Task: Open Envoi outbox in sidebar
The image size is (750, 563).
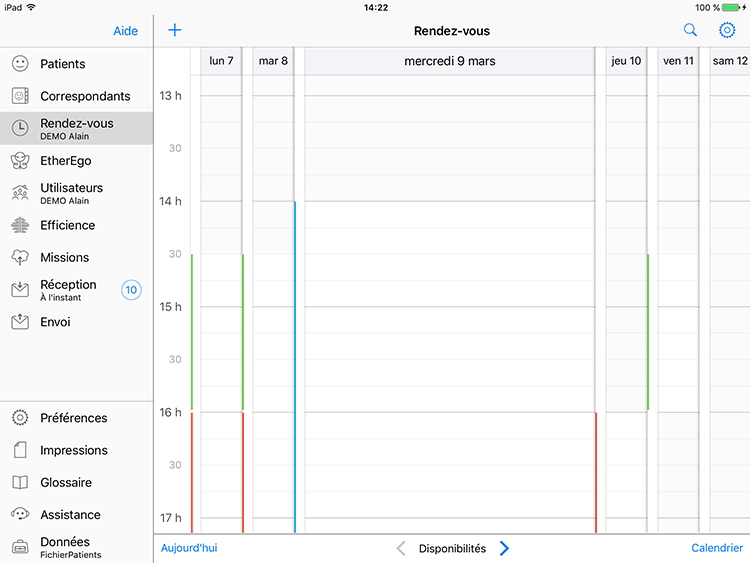Action: click(55, 322)
